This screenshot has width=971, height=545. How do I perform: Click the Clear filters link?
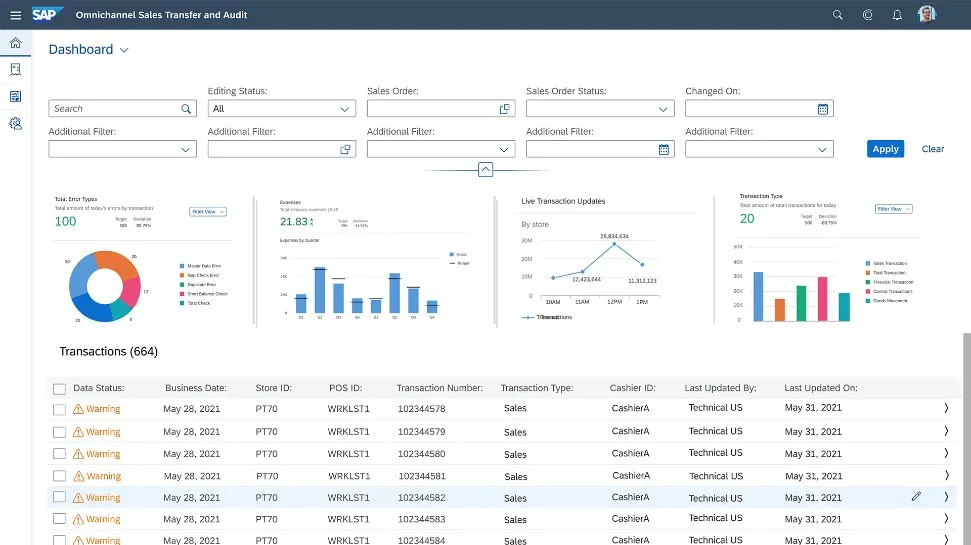pos(932,149)
